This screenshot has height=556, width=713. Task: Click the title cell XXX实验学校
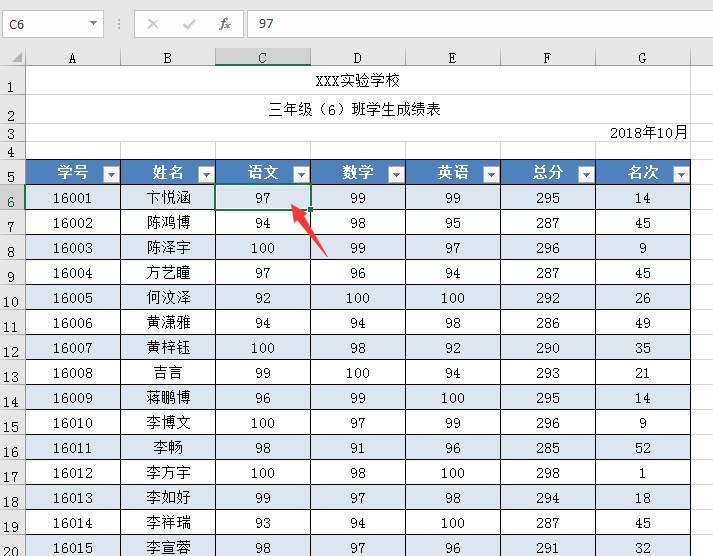tap(358, 81)
